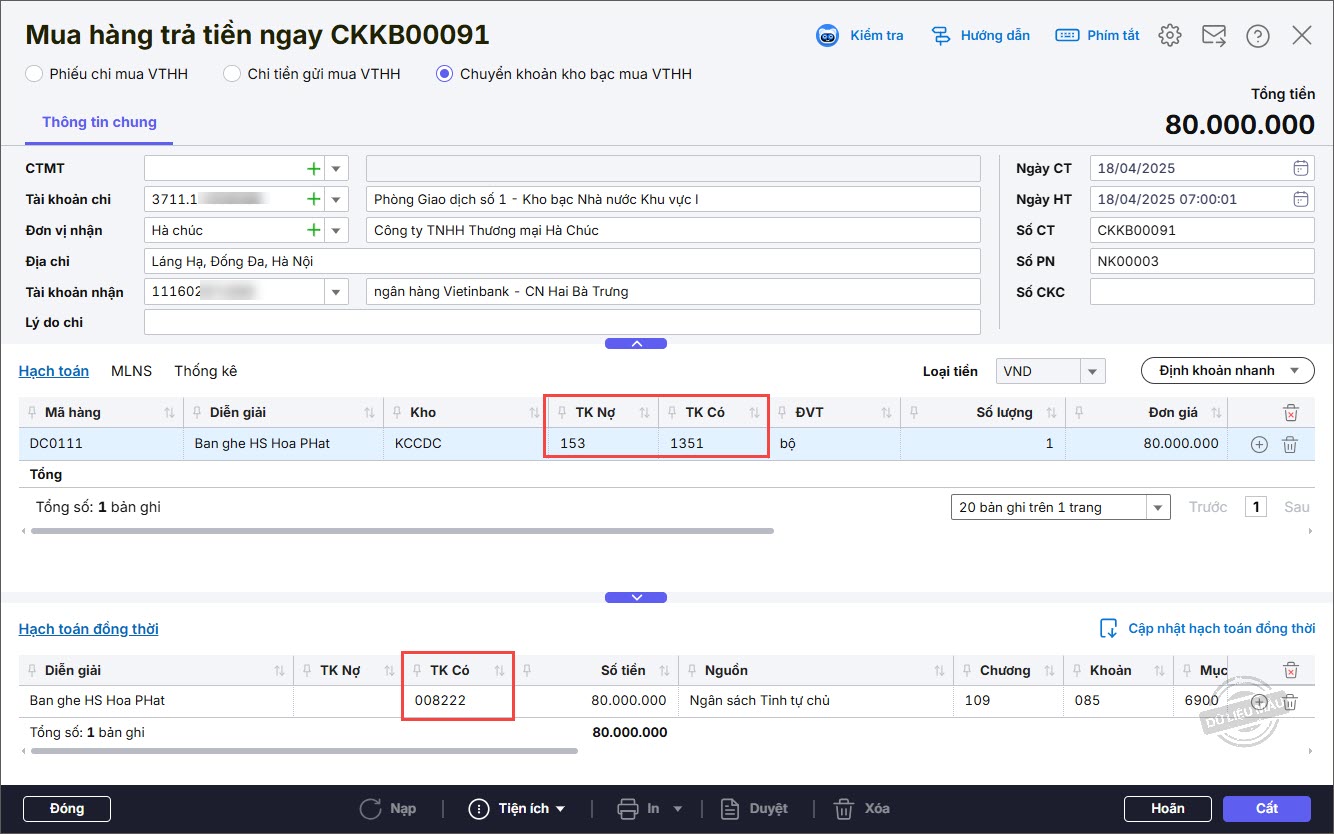
Task: Click the Cất save button
Action: [x=1266, y=808]
